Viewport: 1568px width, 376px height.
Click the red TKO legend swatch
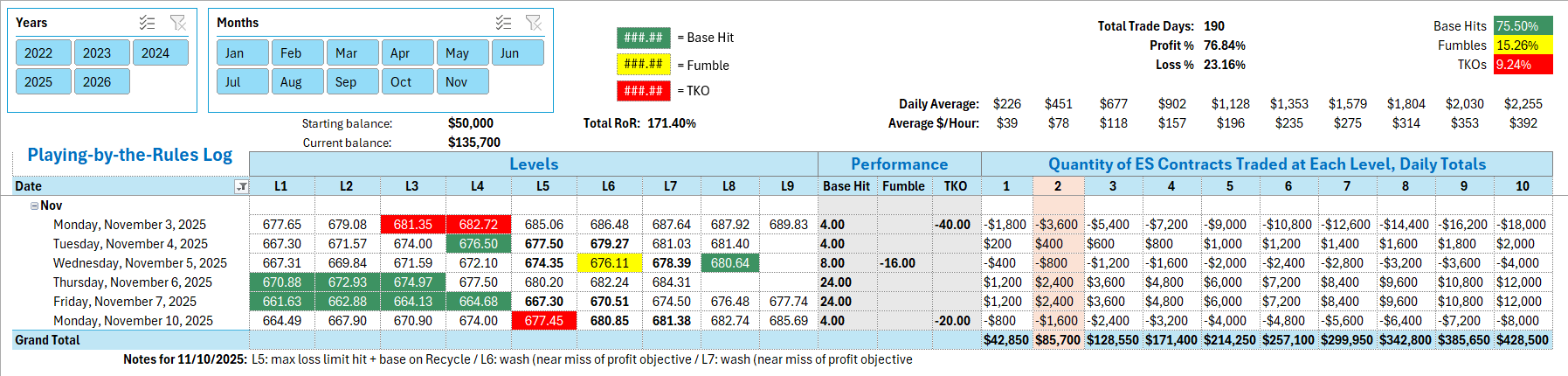pos(643,91)
